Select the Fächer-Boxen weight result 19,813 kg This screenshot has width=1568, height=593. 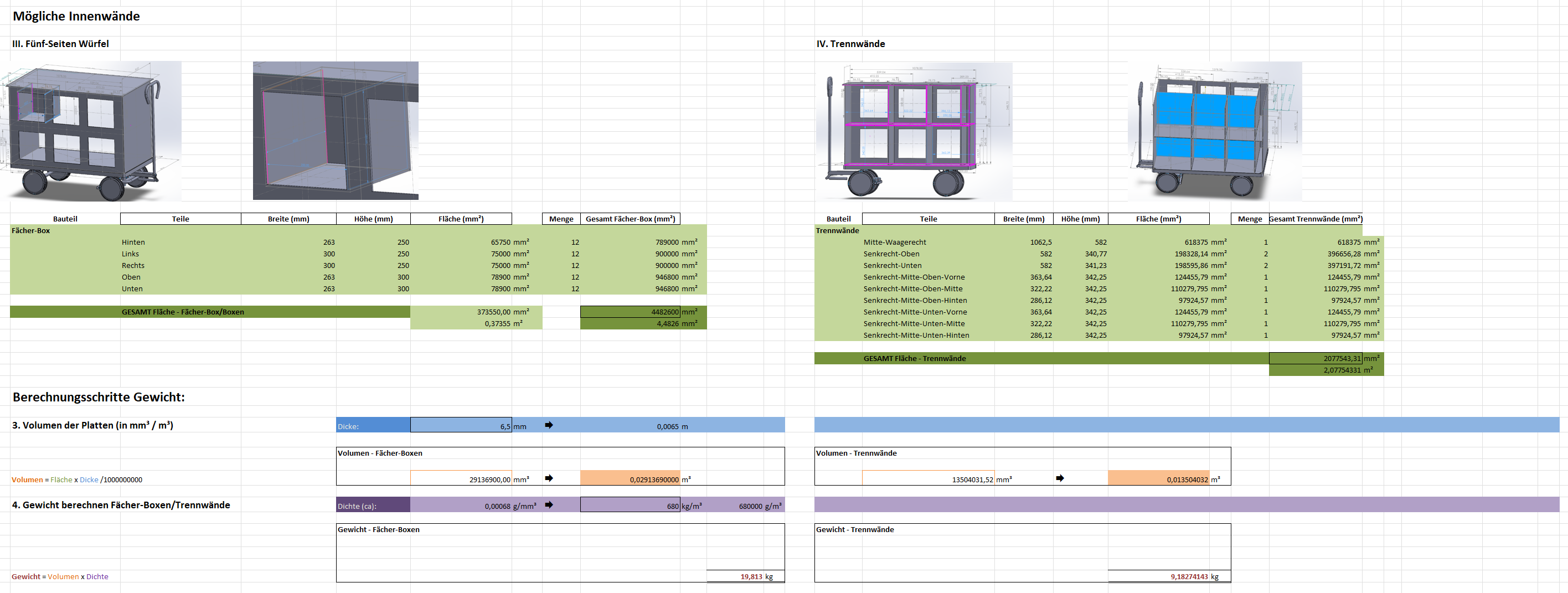click(x=745, y=576)
